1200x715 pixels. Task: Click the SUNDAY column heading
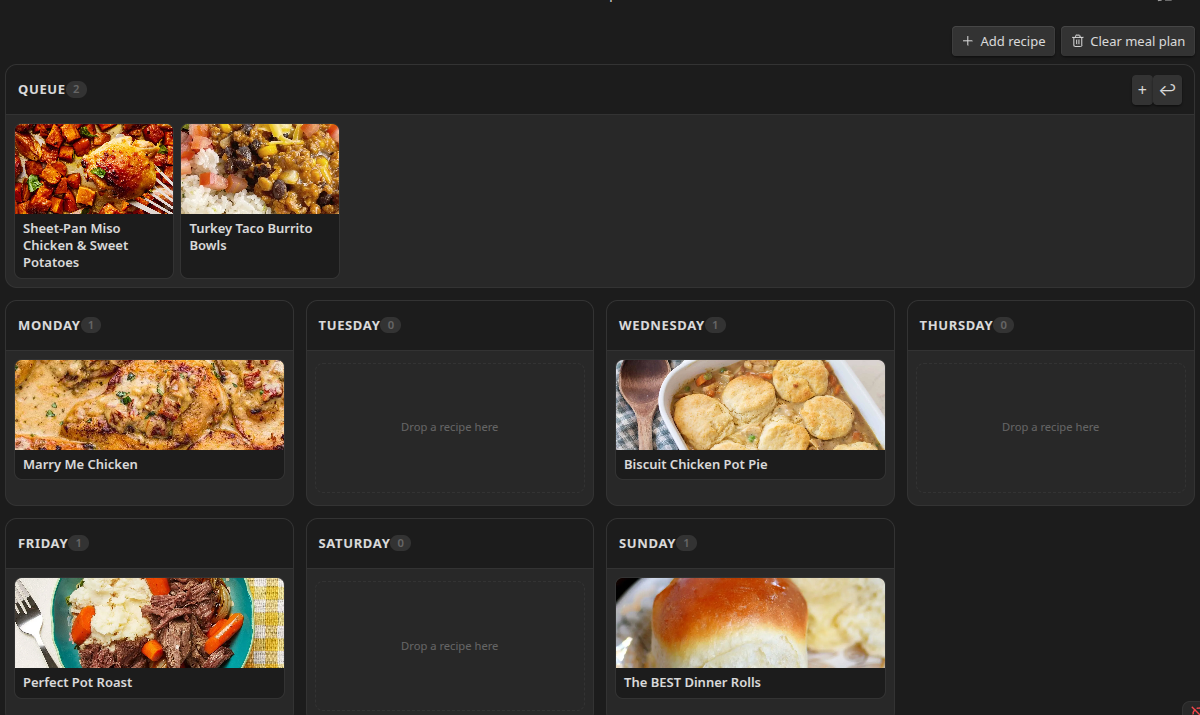647,544
